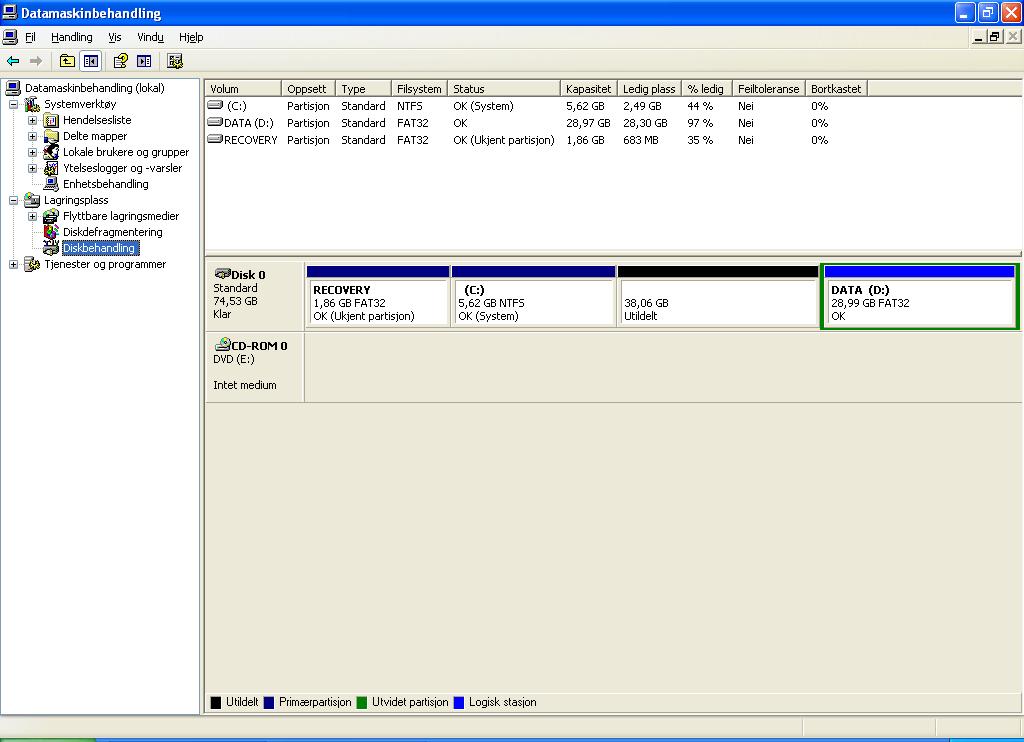Image resolution: width=1024 pixels, height=742 pixels.
Task: Select the (C:) NTFS partition block
Action: [533, 296]
